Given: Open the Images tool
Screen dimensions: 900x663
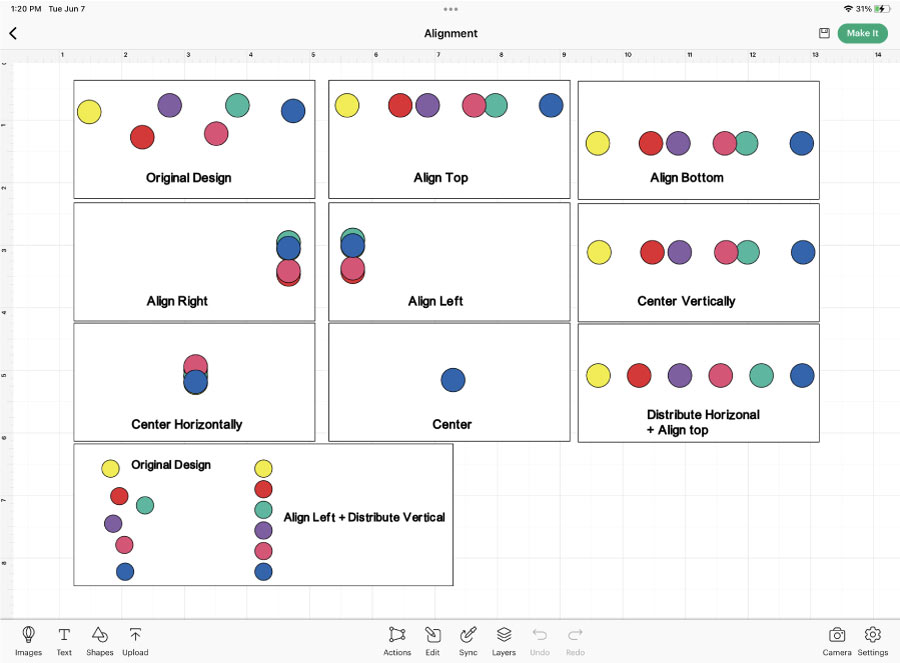Looking at the screenshot, I should tap(28, 641).
